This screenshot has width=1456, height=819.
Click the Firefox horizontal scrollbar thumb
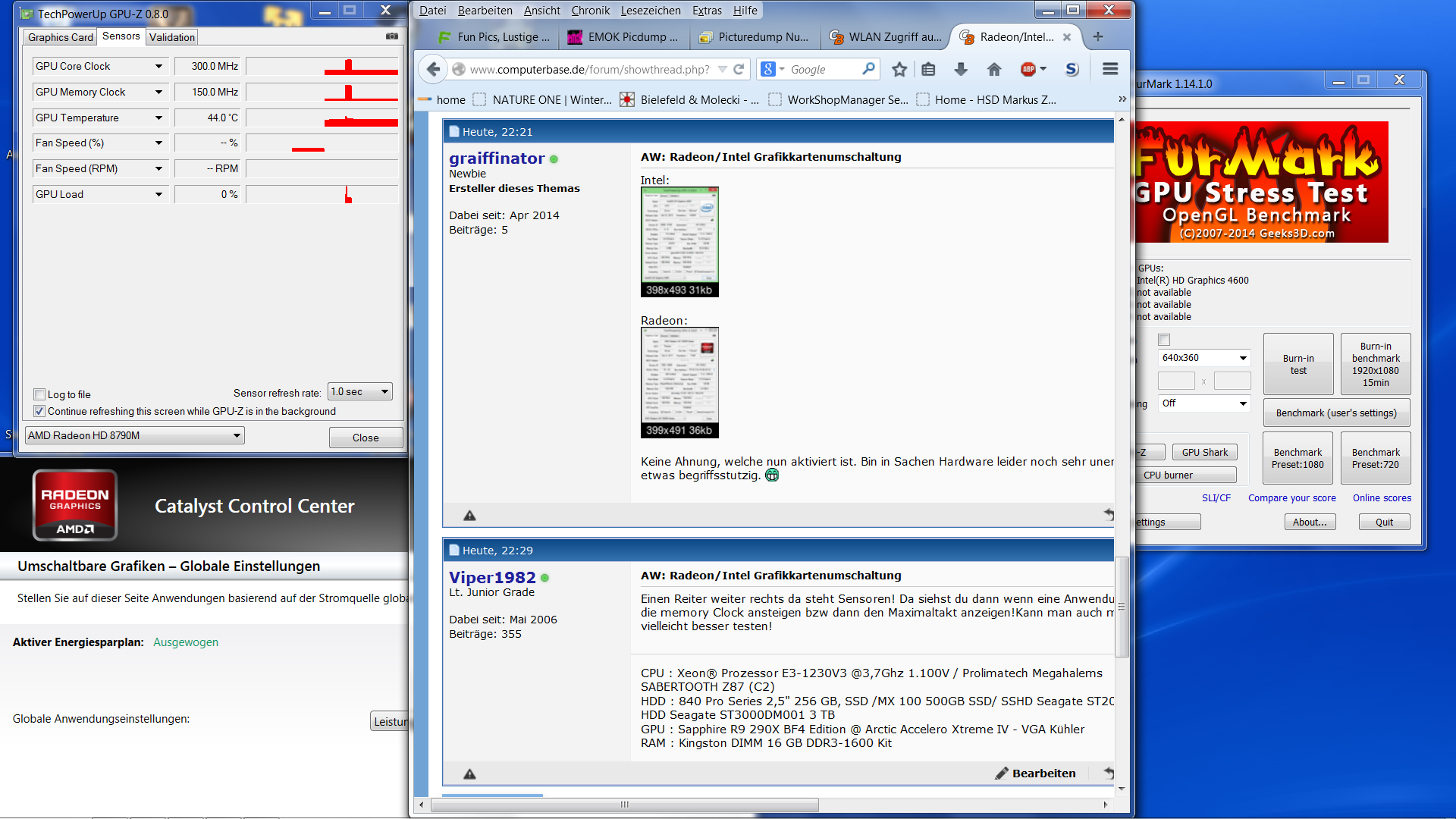click(x=624, y=805)
